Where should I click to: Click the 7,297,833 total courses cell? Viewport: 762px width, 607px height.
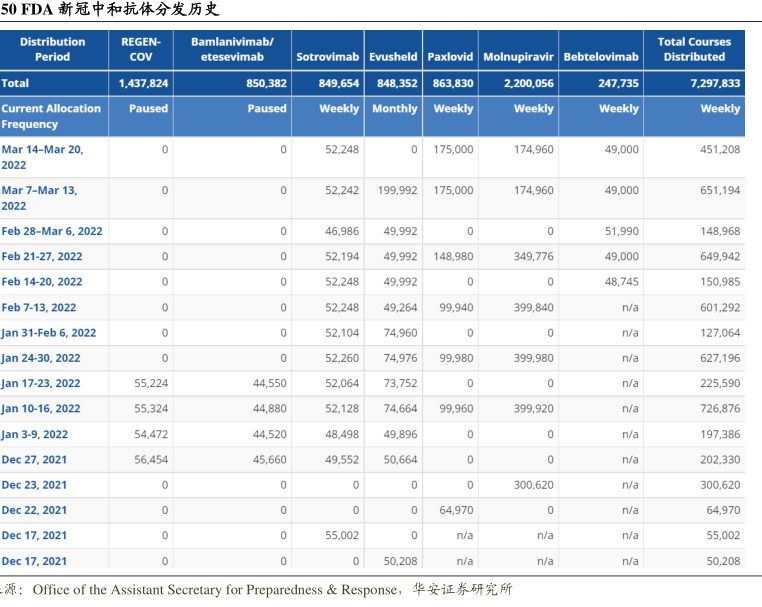(x=714, y=84)
